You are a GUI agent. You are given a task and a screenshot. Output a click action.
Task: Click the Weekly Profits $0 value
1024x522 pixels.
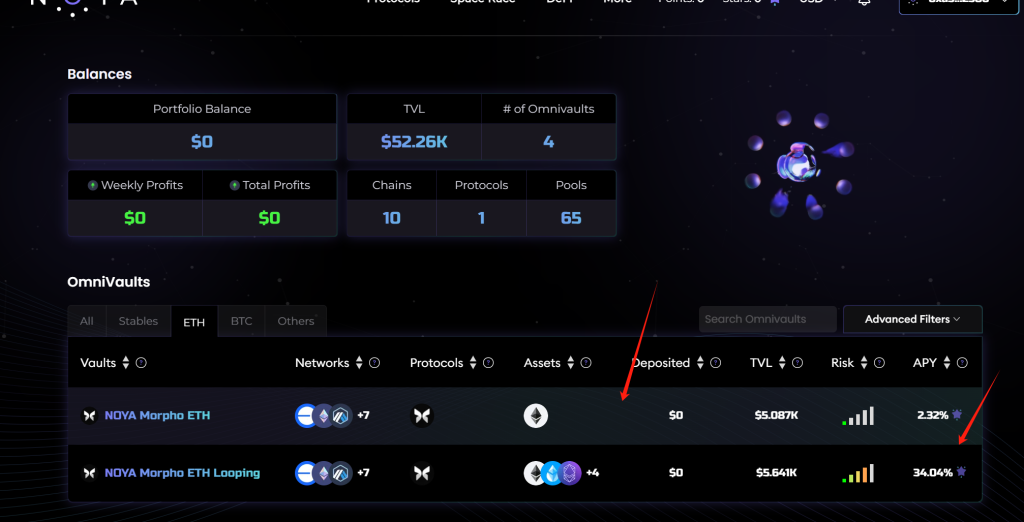point(135,218)
